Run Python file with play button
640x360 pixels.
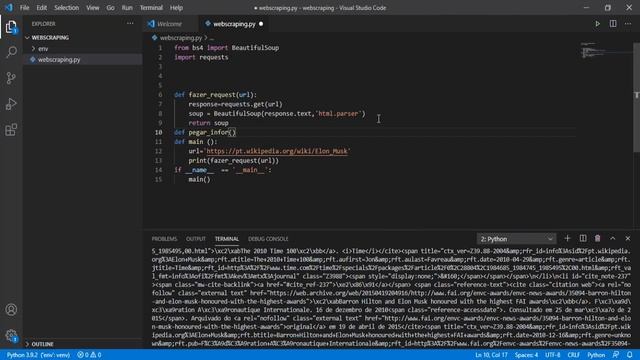597,24
